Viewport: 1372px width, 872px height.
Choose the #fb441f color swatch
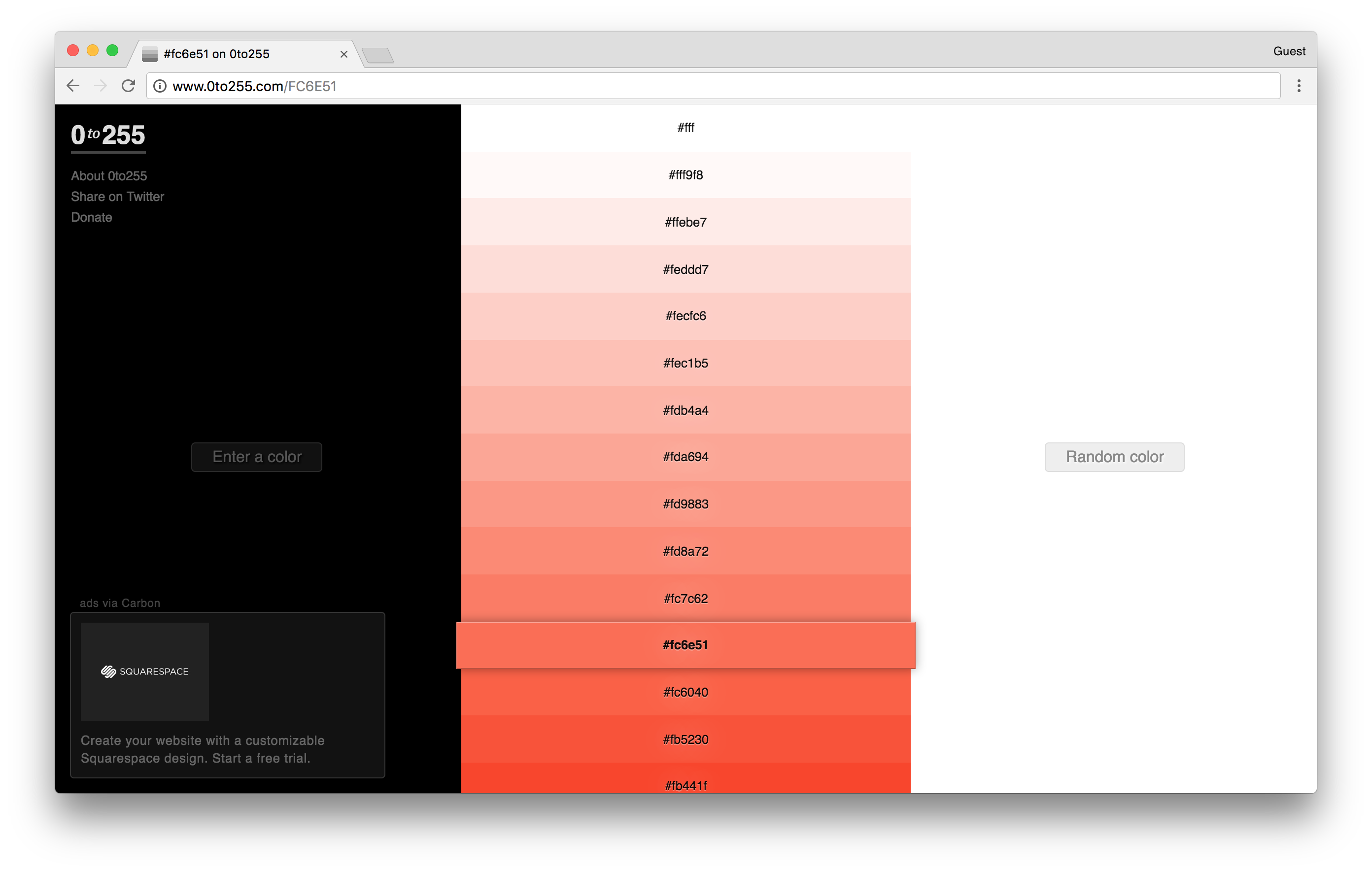click(x=686, y=778)
